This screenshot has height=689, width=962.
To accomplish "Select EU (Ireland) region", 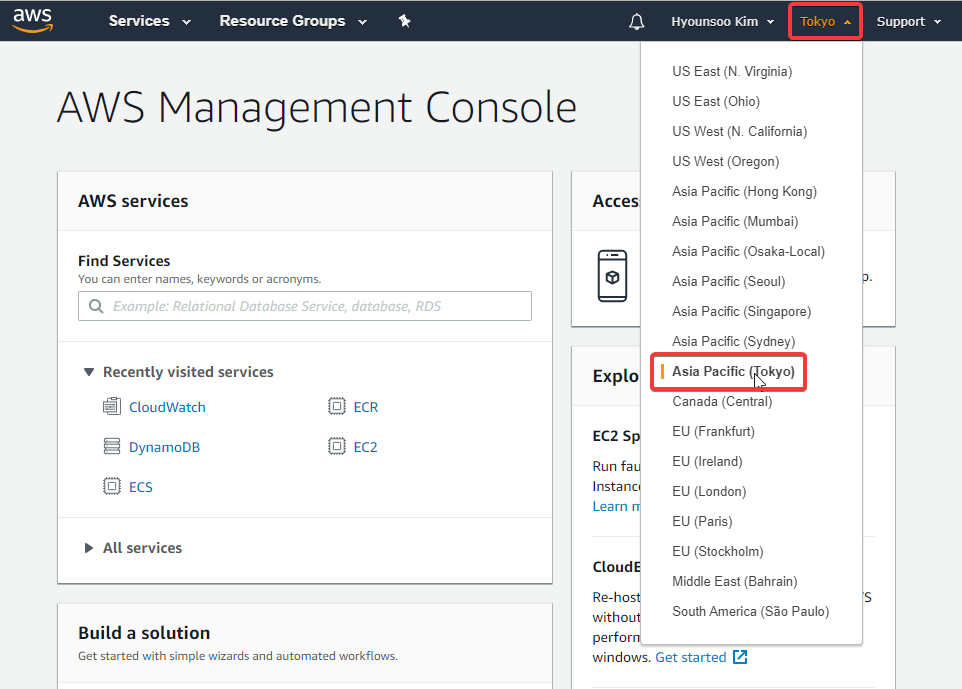I will (707, 461).
